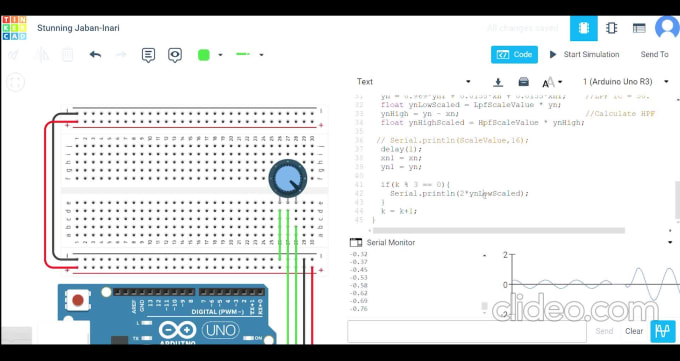Open the libraries icon
The width and height of the screenshot is (680, 361).
click(x=523, y=82)
